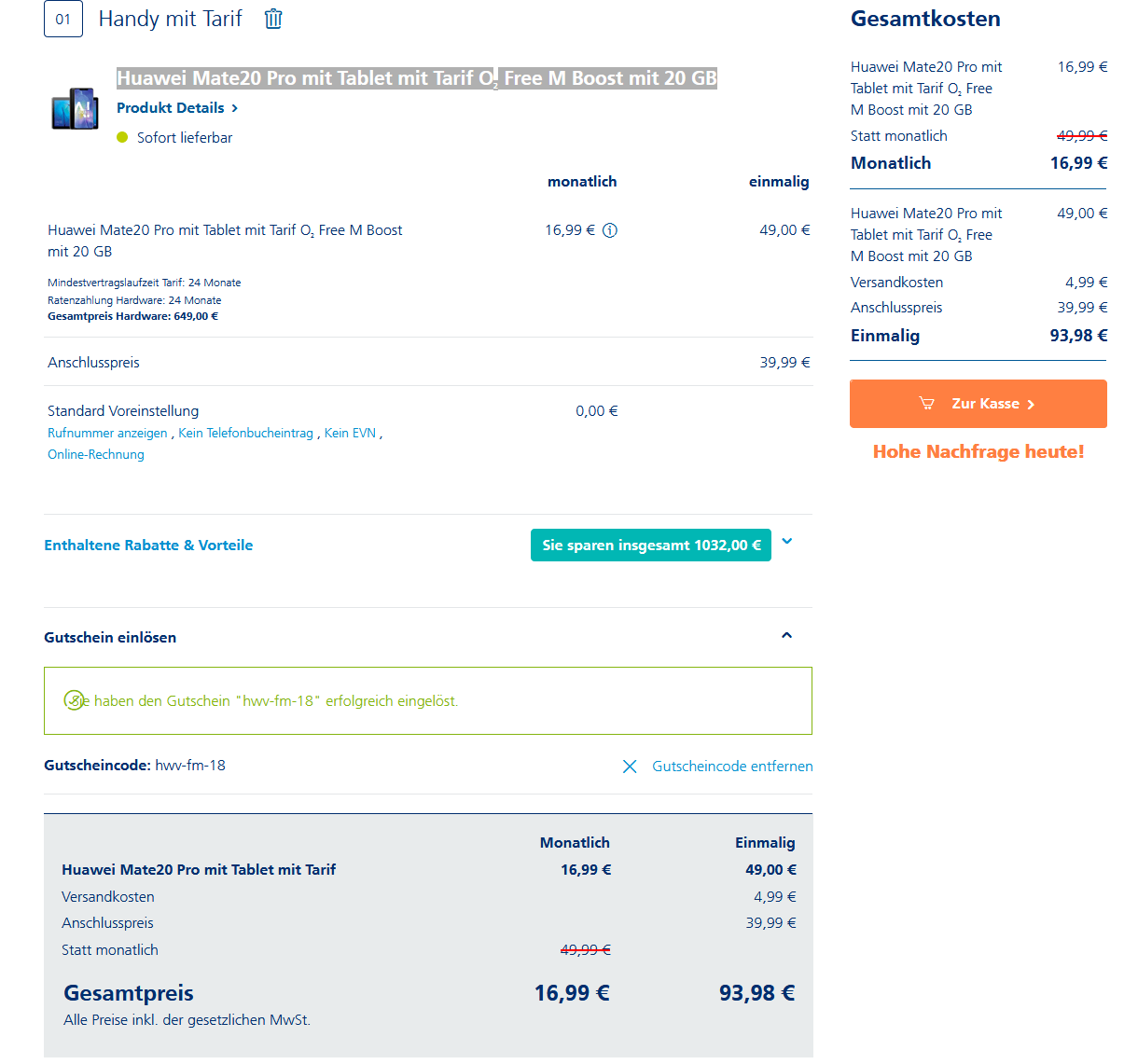
Task: Click the trash icon to delete item
Action: (273, 19)
